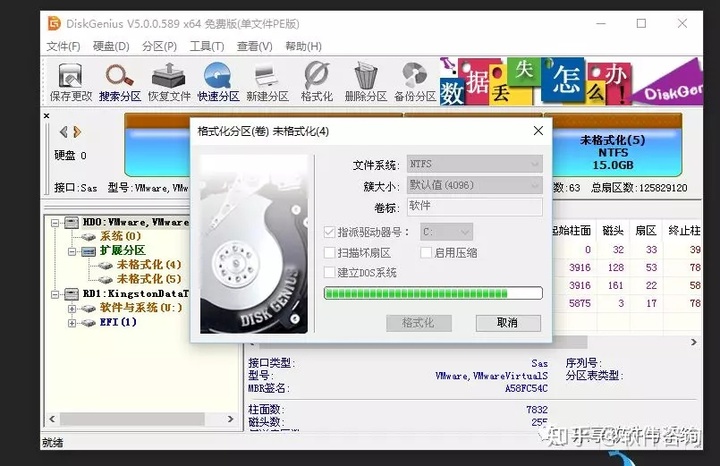
Task: Open the 硬盘(D) menu
Action: (x=111, y=46)
